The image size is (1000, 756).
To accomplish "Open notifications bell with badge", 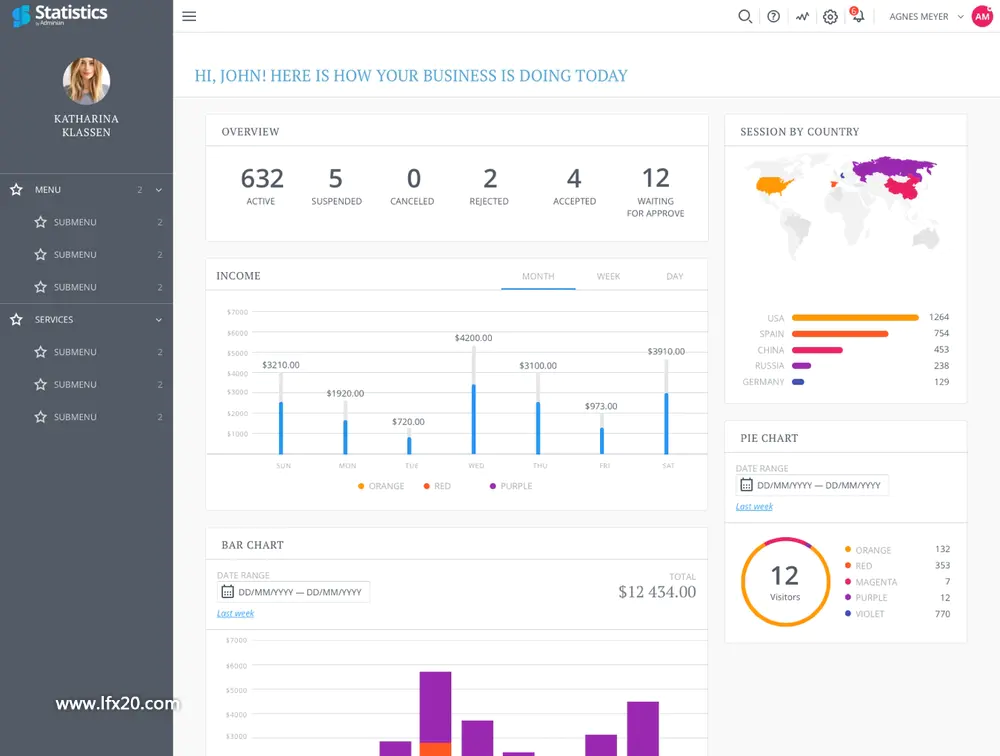I will tap(858, 15).
